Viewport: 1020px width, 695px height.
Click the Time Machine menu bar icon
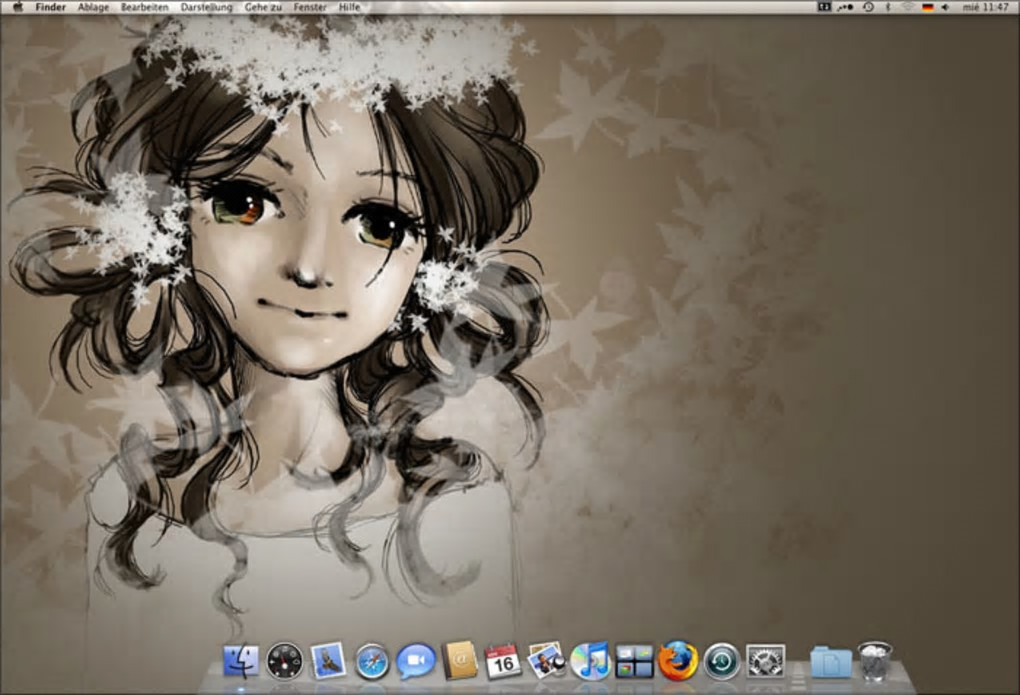pyautogui.click(x=868, y=7)
